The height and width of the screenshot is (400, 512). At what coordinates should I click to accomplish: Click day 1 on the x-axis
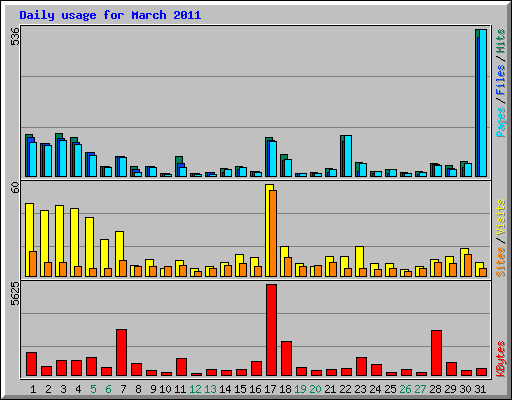33,389
